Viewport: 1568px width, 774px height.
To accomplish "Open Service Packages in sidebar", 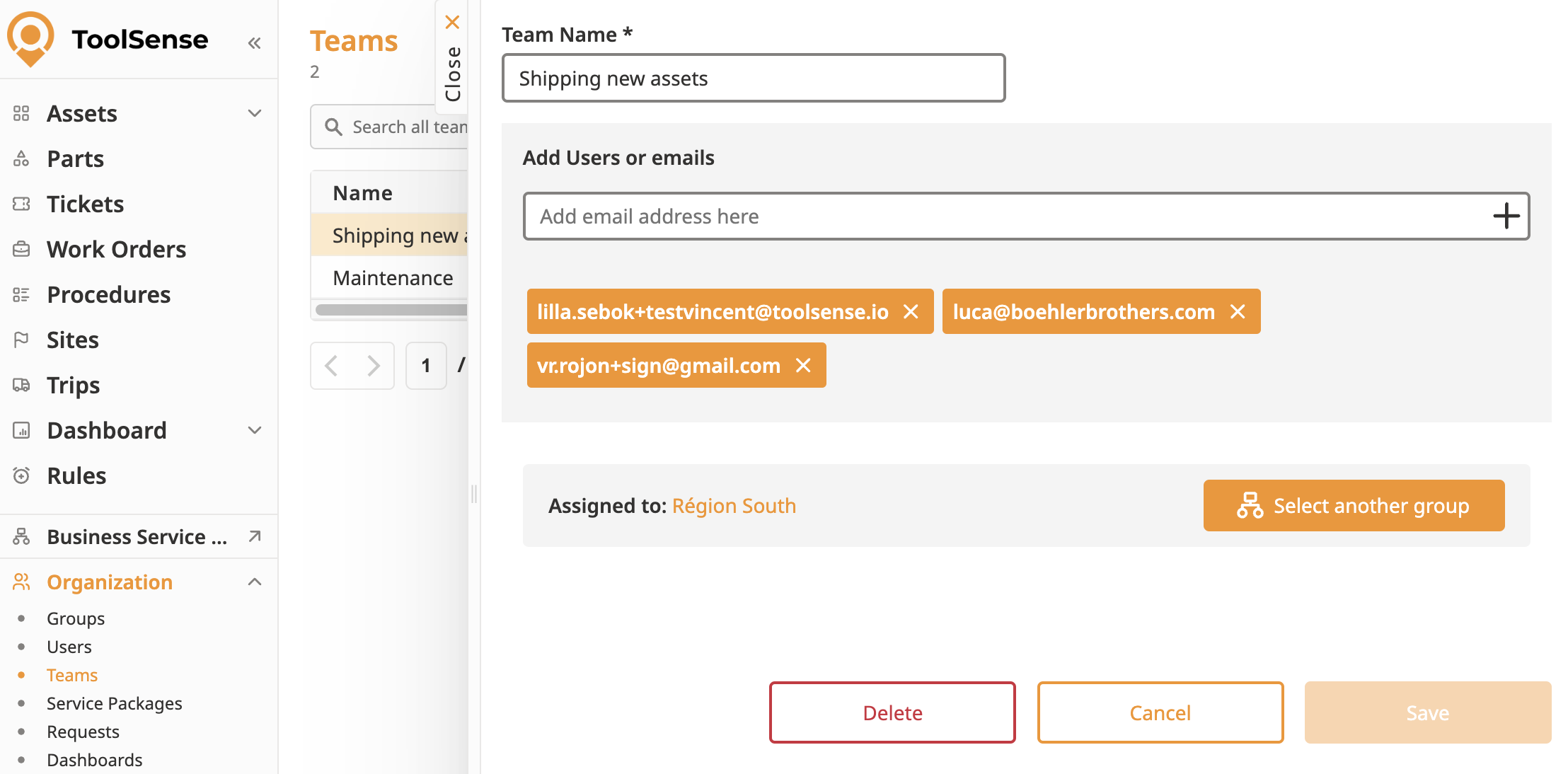I will (114, 703).
